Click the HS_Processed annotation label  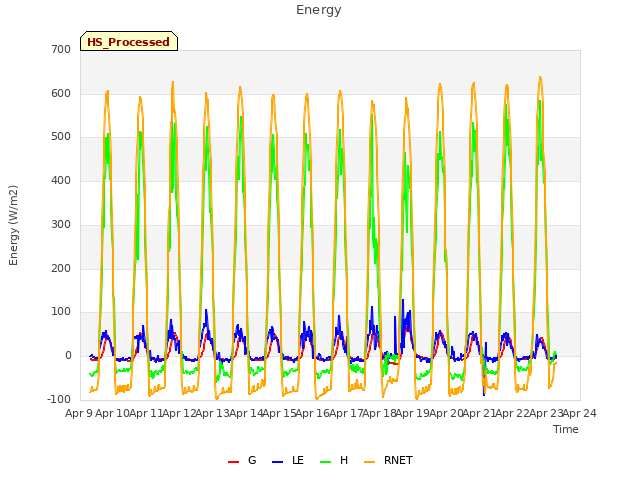(x=129, y=42)
